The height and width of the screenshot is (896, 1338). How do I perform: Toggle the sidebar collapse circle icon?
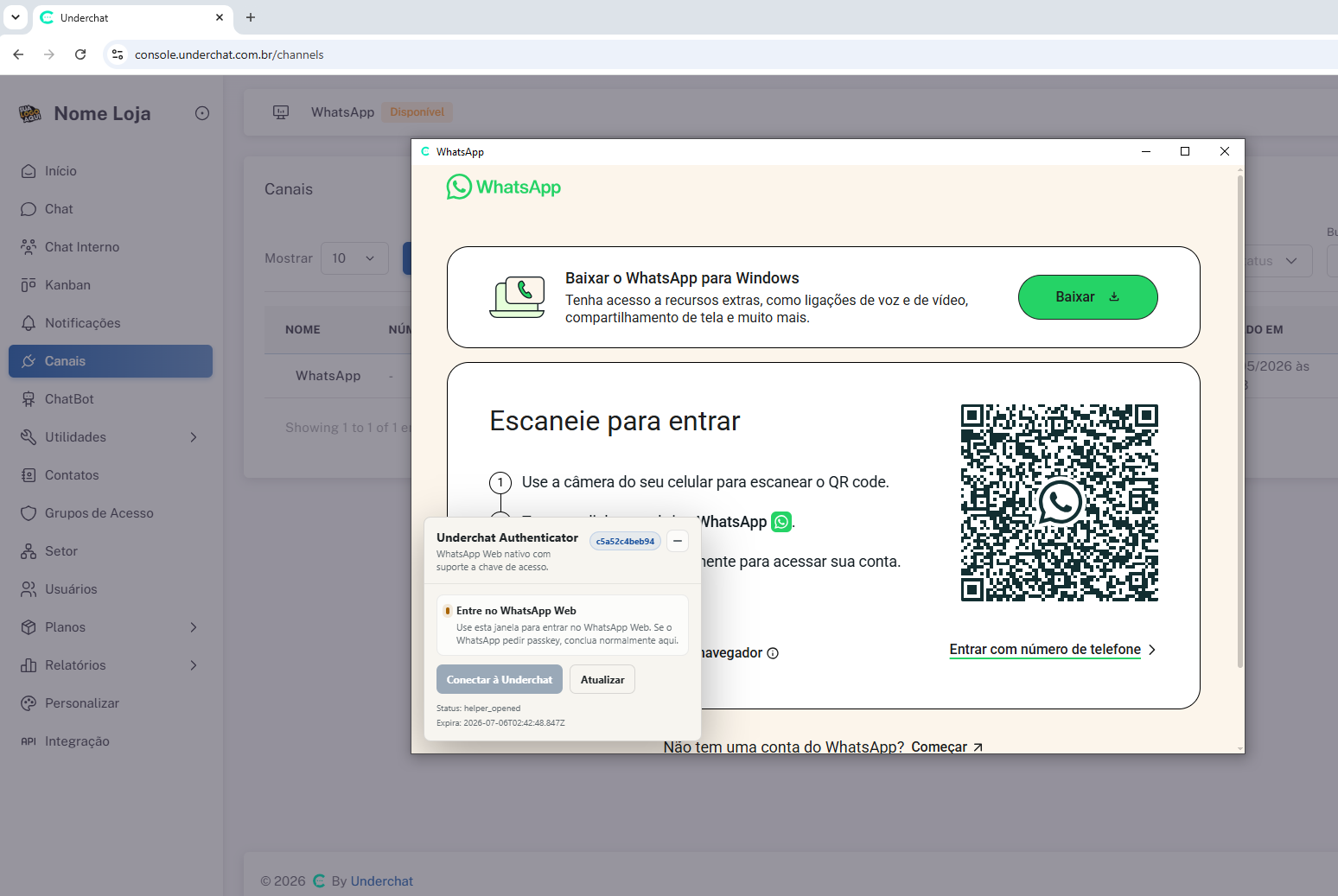pyautogui.click(x=202, y=113)
